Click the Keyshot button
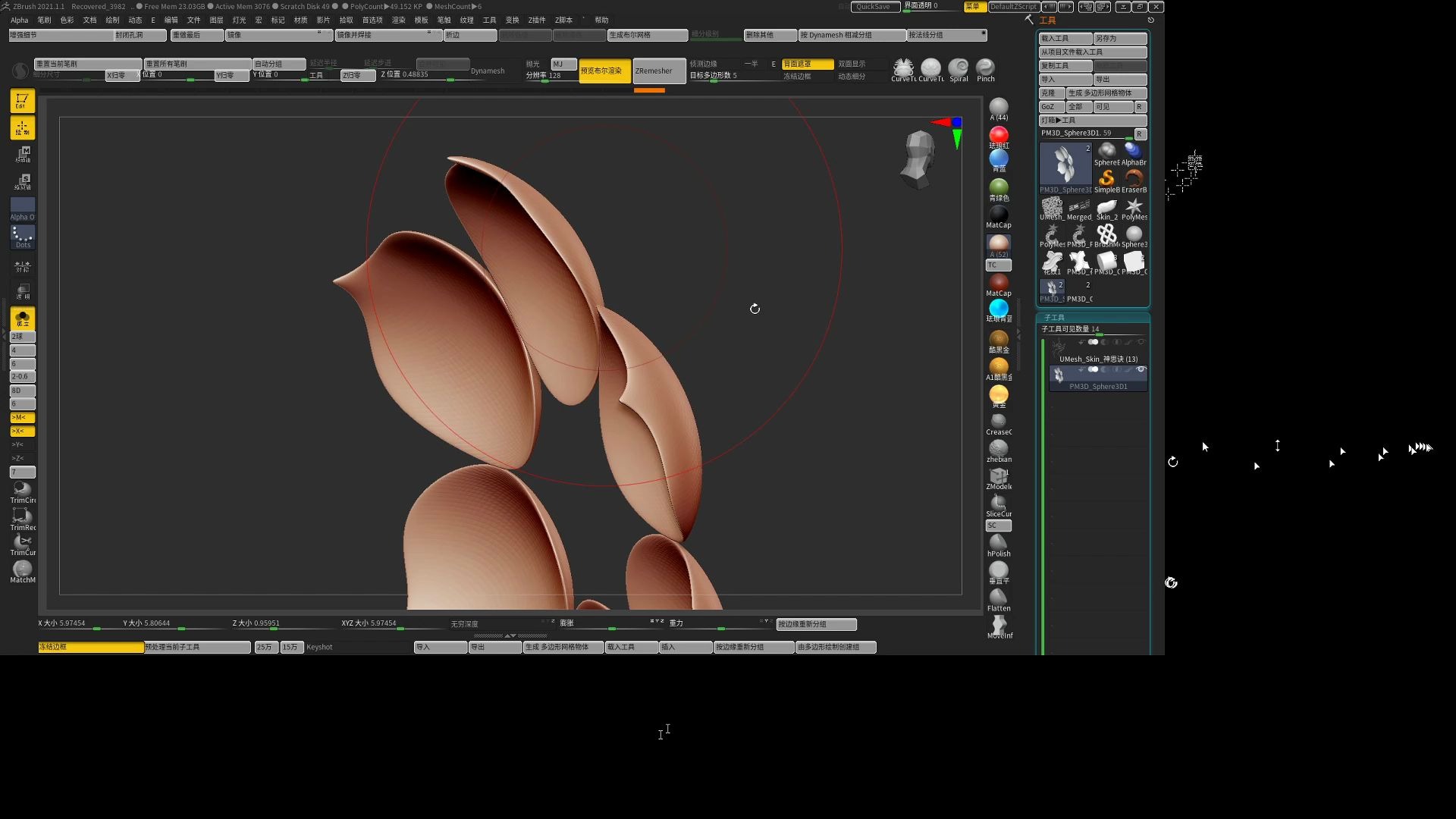 tap(357, 647)
